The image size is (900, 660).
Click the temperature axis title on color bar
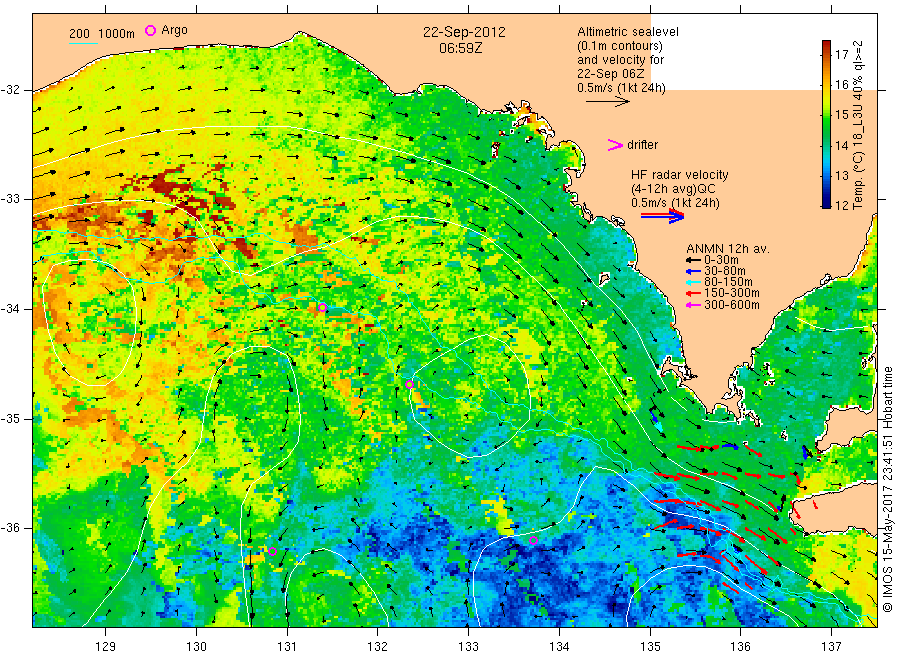858,125
